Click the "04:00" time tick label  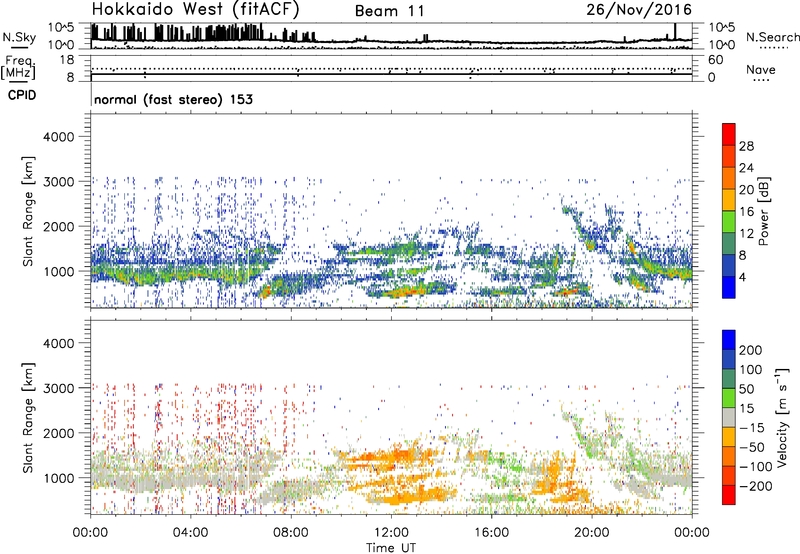click(x=190, y=533)
